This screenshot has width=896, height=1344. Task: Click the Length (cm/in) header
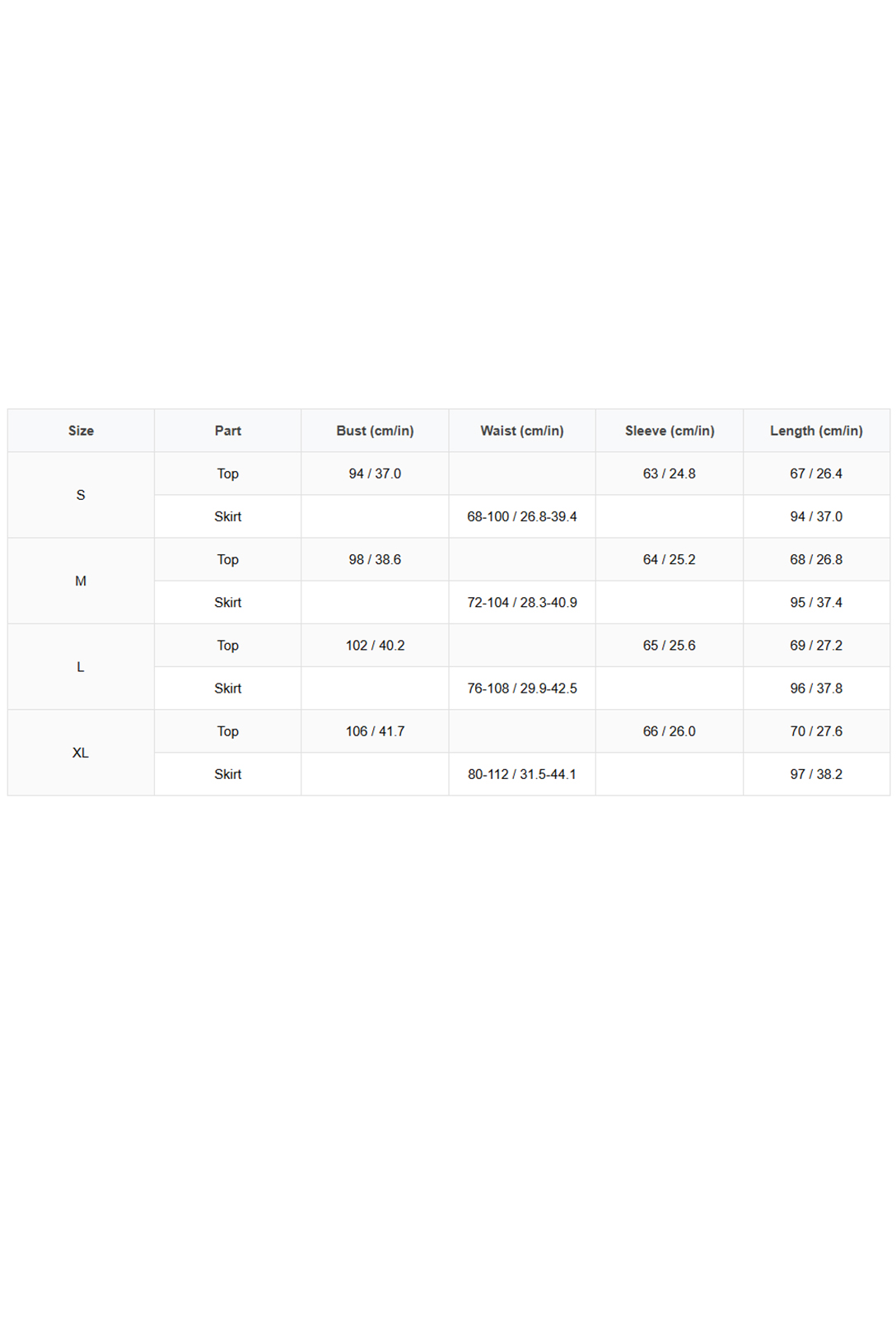pyautogui.click(x=816, y=431)
